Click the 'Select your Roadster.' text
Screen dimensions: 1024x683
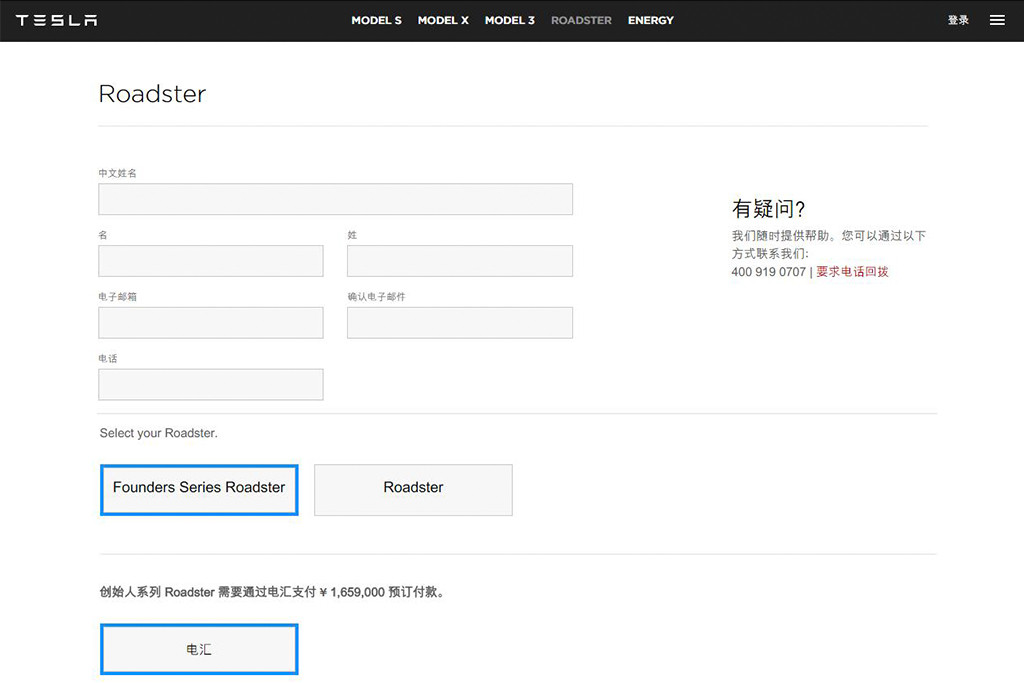pyautogui.click(x=159, y=433)
